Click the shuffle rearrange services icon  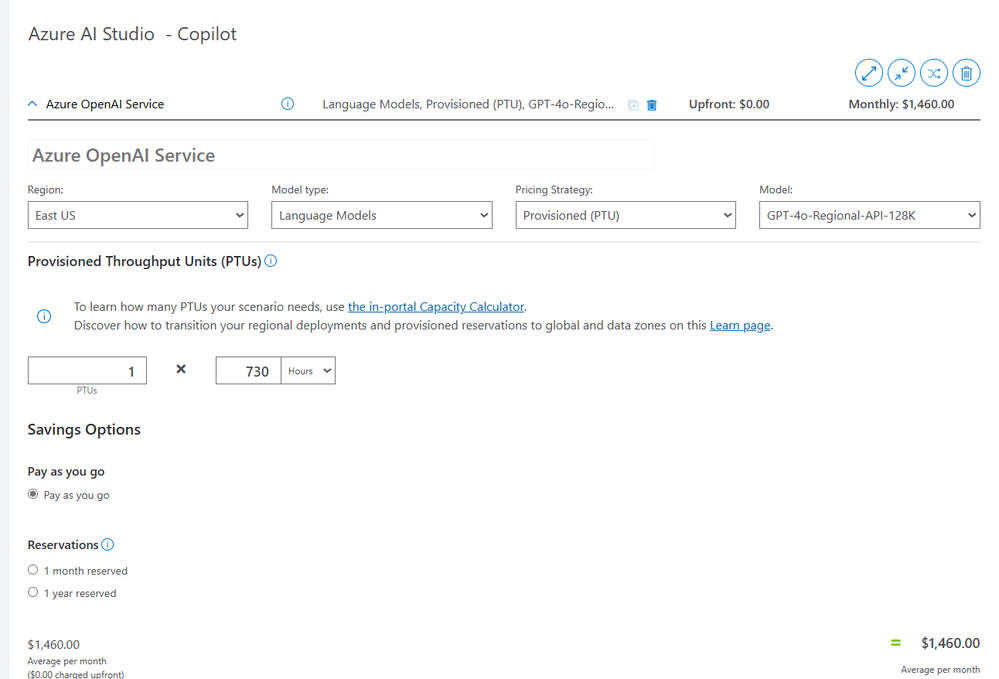tap(934, 73)
